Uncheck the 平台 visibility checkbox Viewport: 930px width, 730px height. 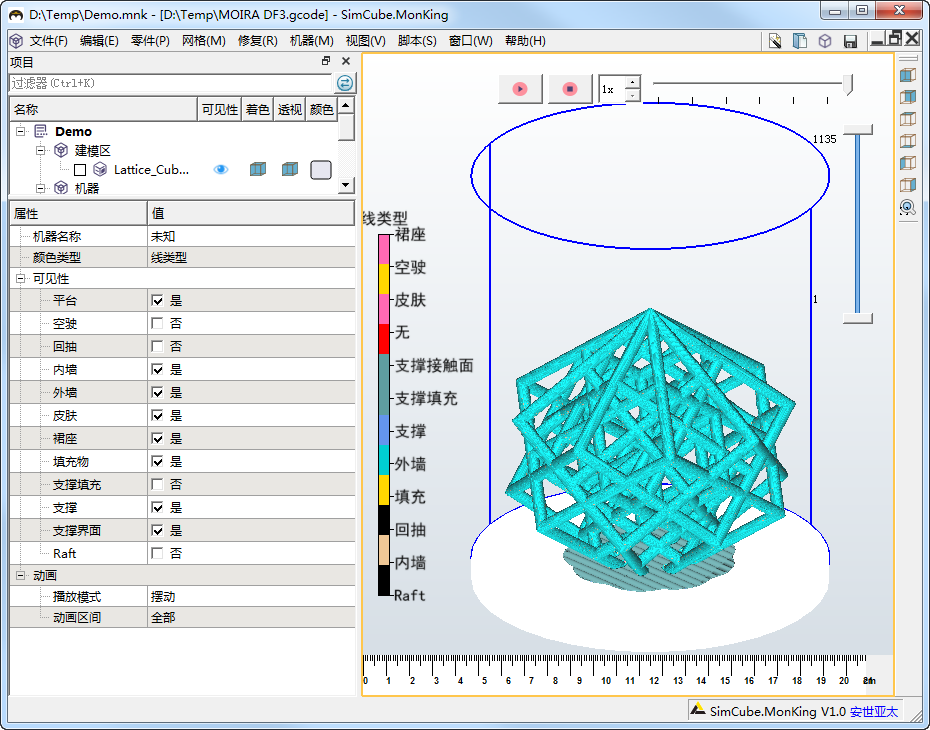[157, 301]
